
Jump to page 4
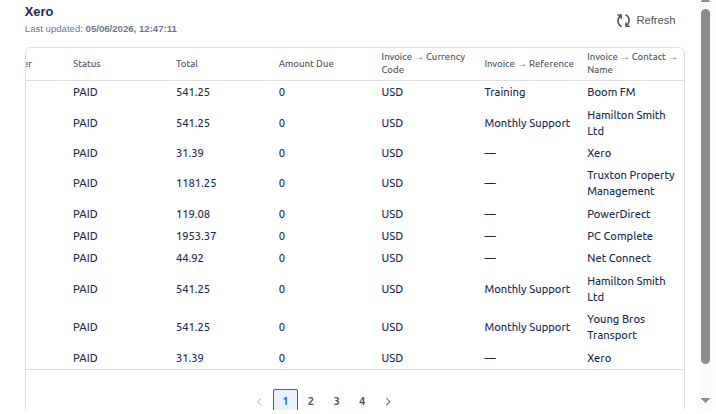coord(362,401)
